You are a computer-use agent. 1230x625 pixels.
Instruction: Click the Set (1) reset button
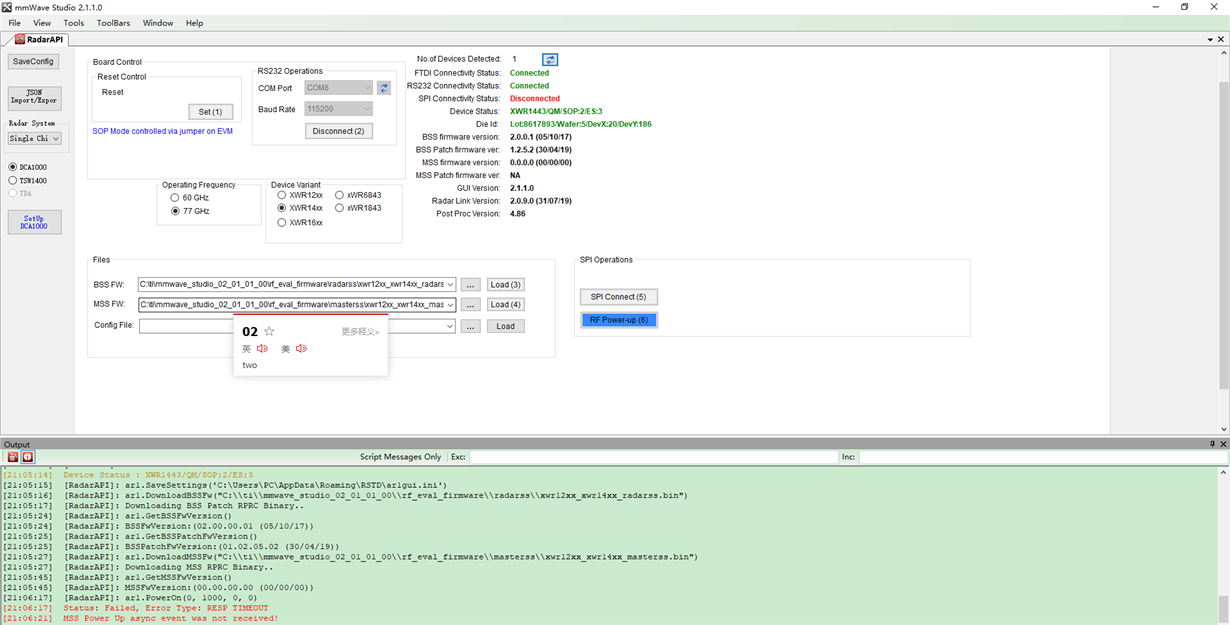coord(210,112)
